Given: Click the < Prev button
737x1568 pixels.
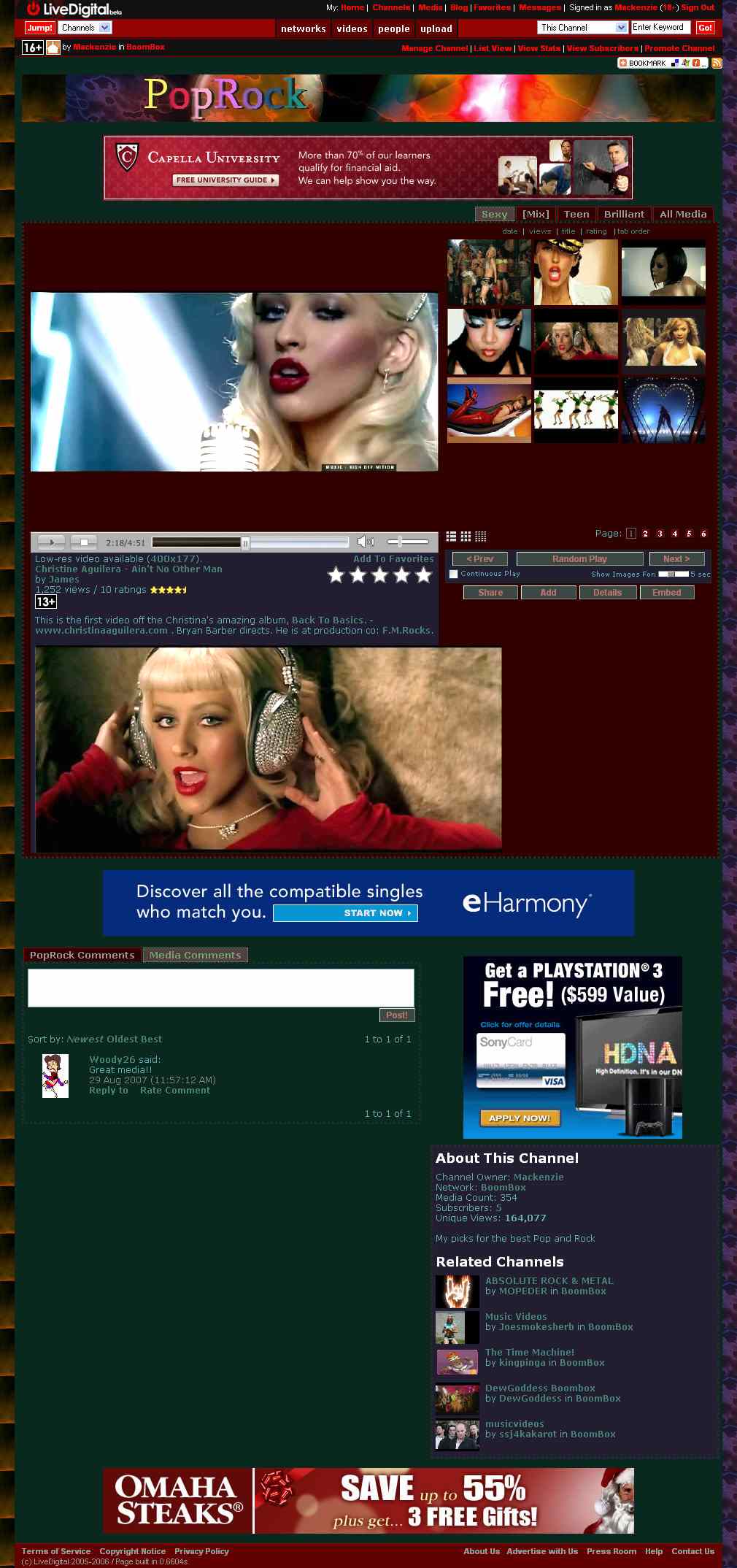Looking at the screenshot, I should click(x=479, y=559).
